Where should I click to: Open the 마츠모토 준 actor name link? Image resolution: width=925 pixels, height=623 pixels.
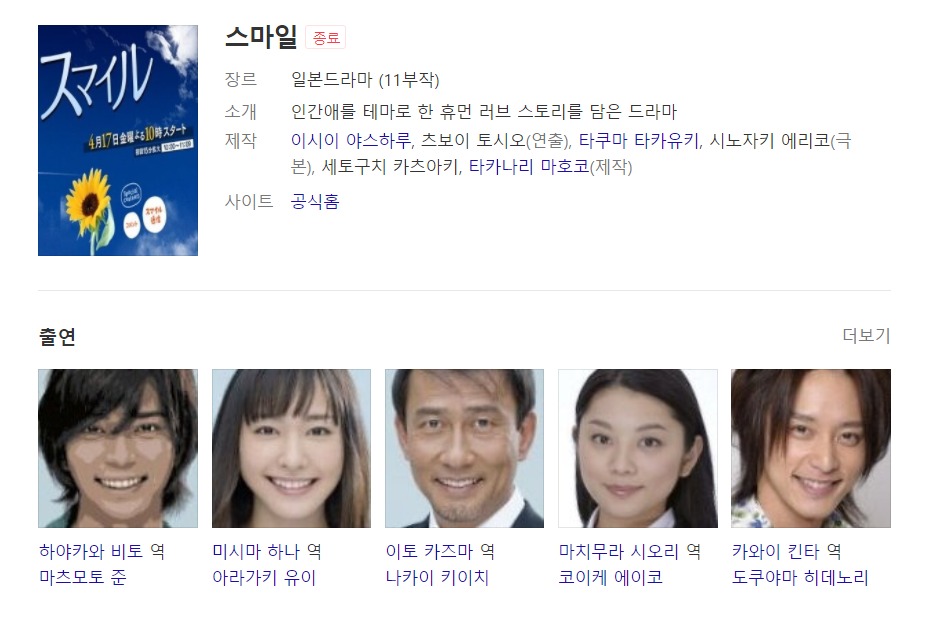83,577
